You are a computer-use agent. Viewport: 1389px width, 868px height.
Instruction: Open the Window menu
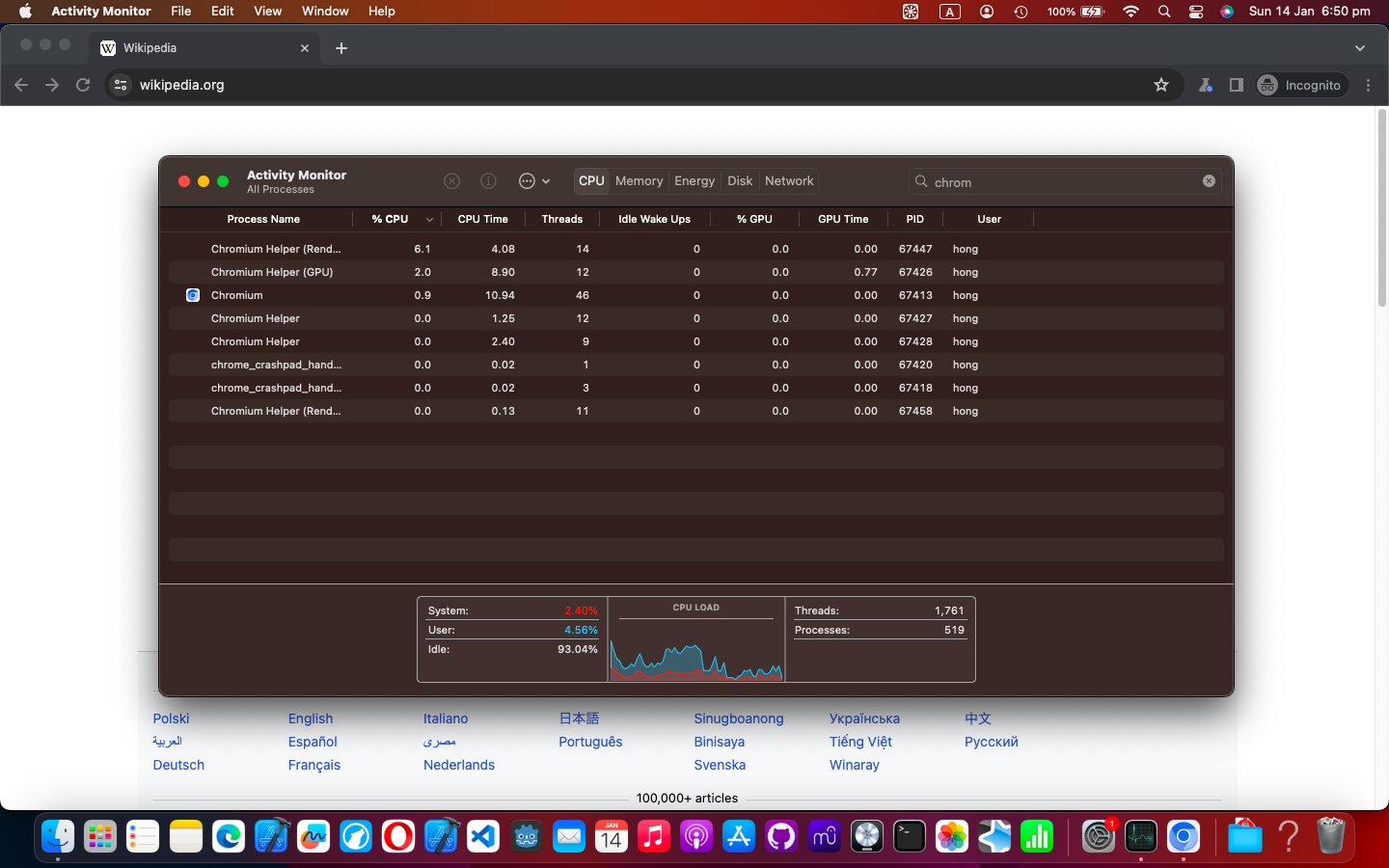pos(325,12)
